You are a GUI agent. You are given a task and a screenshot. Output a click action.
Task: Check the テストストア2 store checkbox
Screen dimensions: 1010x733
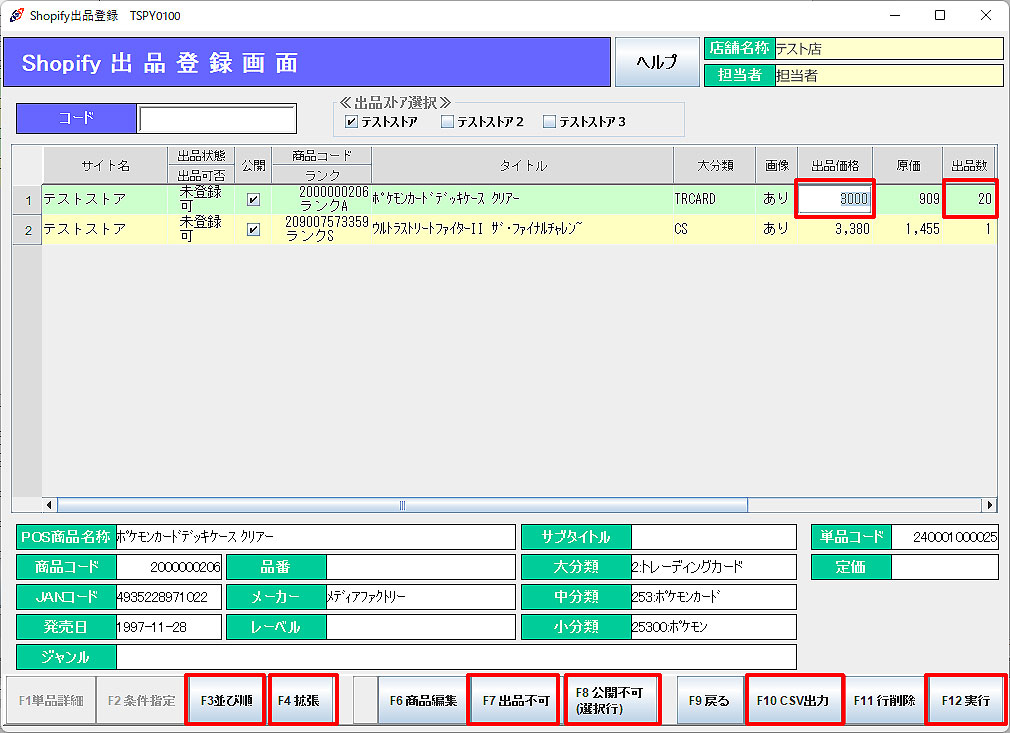click(448, 122)
